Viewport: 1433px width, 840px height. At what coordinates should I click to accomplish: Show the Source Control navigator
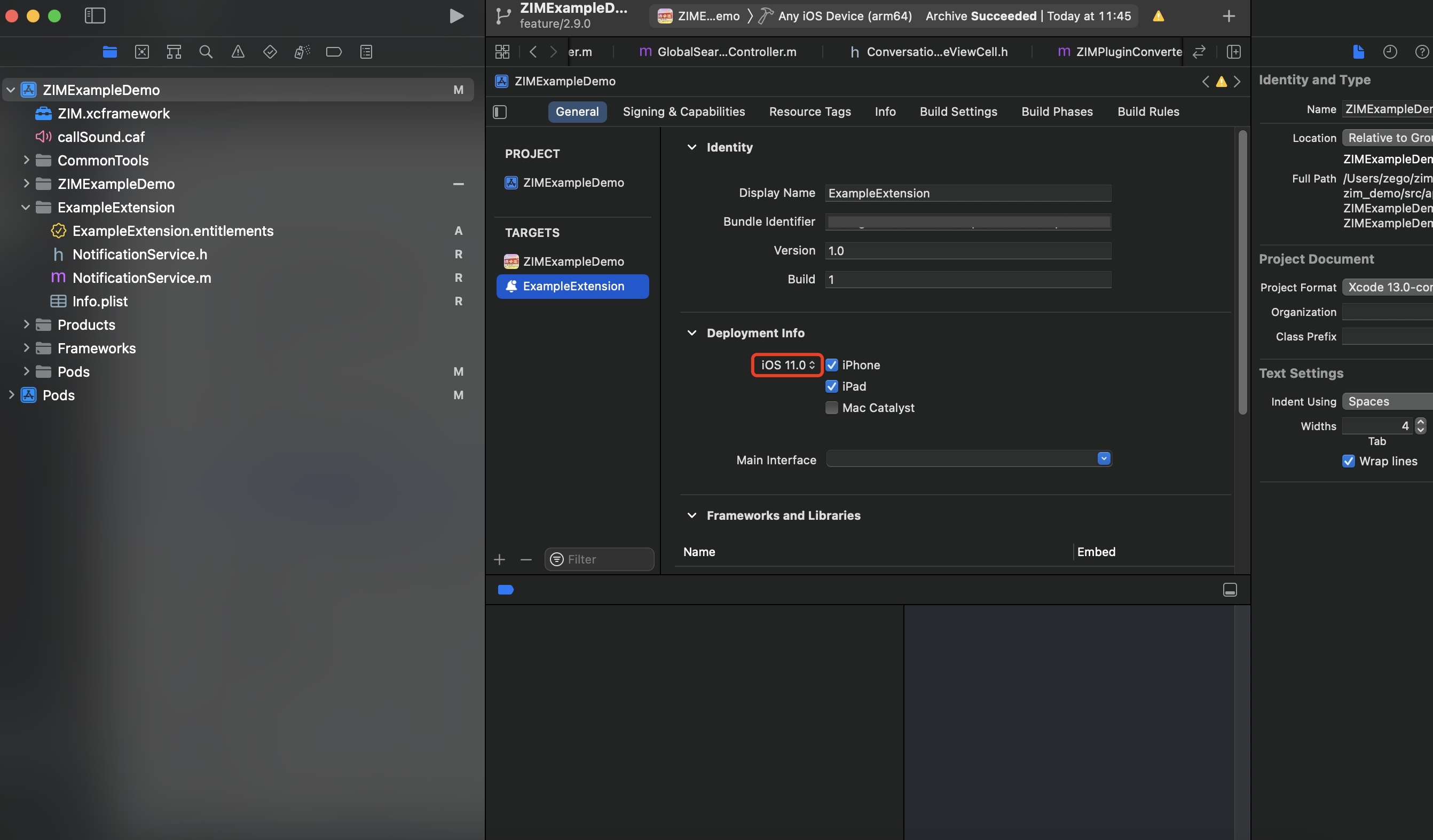coord(141,52)
